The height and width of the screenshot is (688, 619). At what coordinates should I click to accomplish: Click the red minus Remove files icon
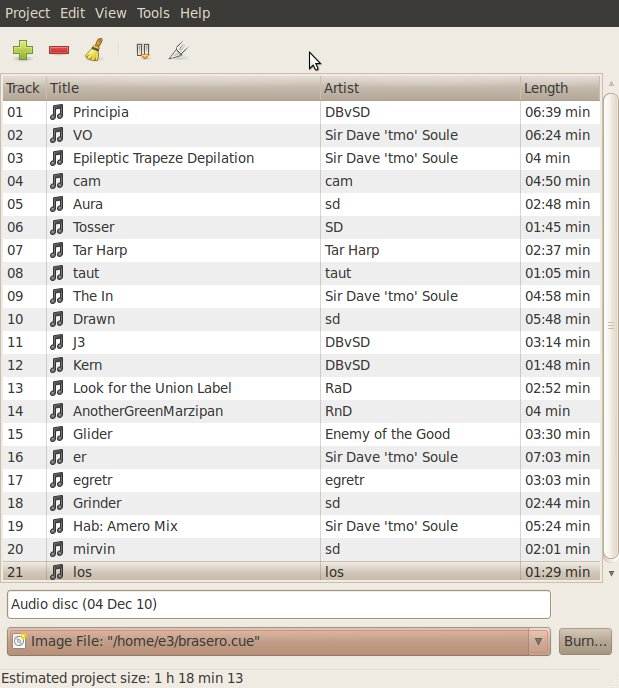tap(59, 50)
